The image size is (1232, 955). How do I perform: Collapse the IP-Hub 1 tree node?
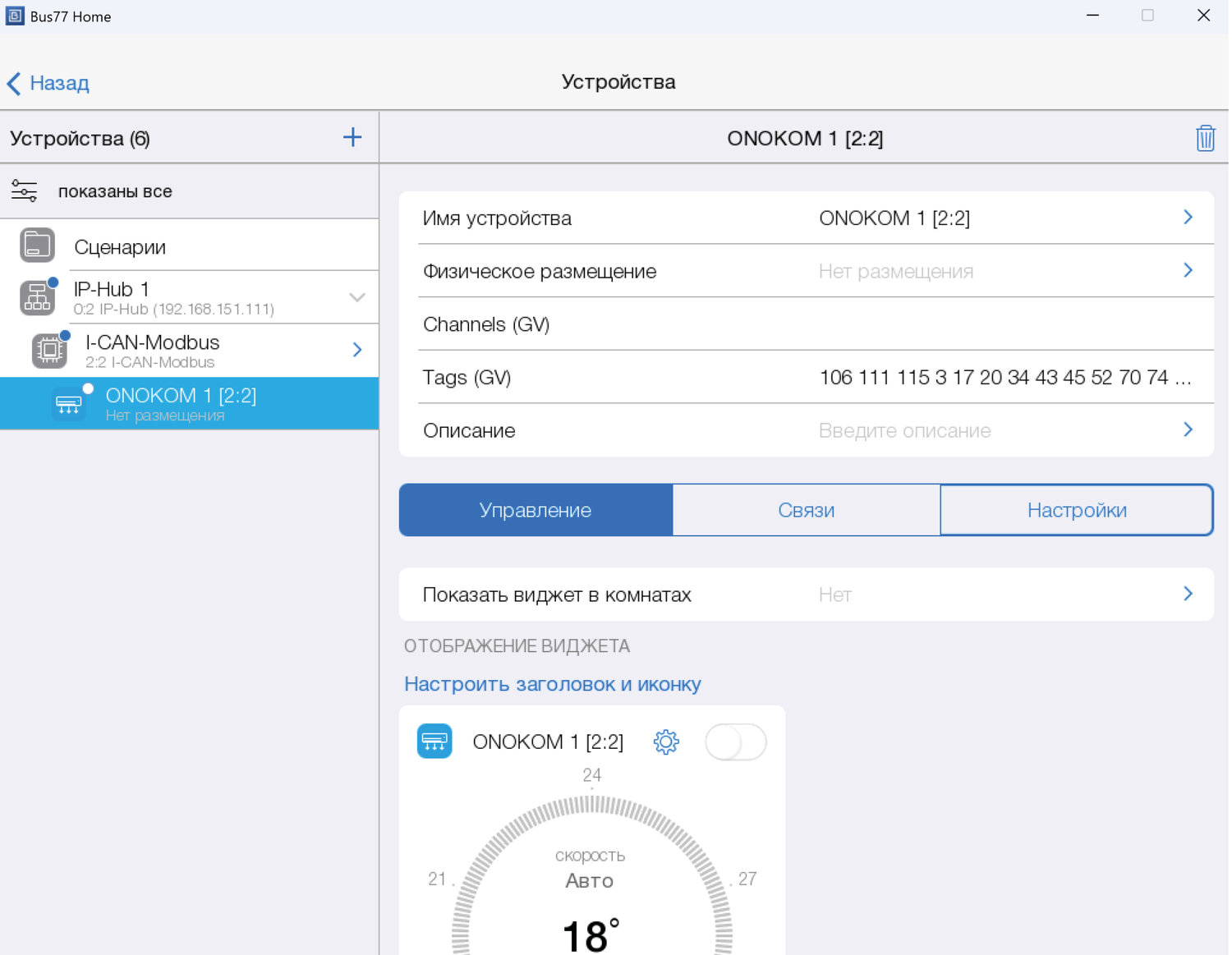356,297
